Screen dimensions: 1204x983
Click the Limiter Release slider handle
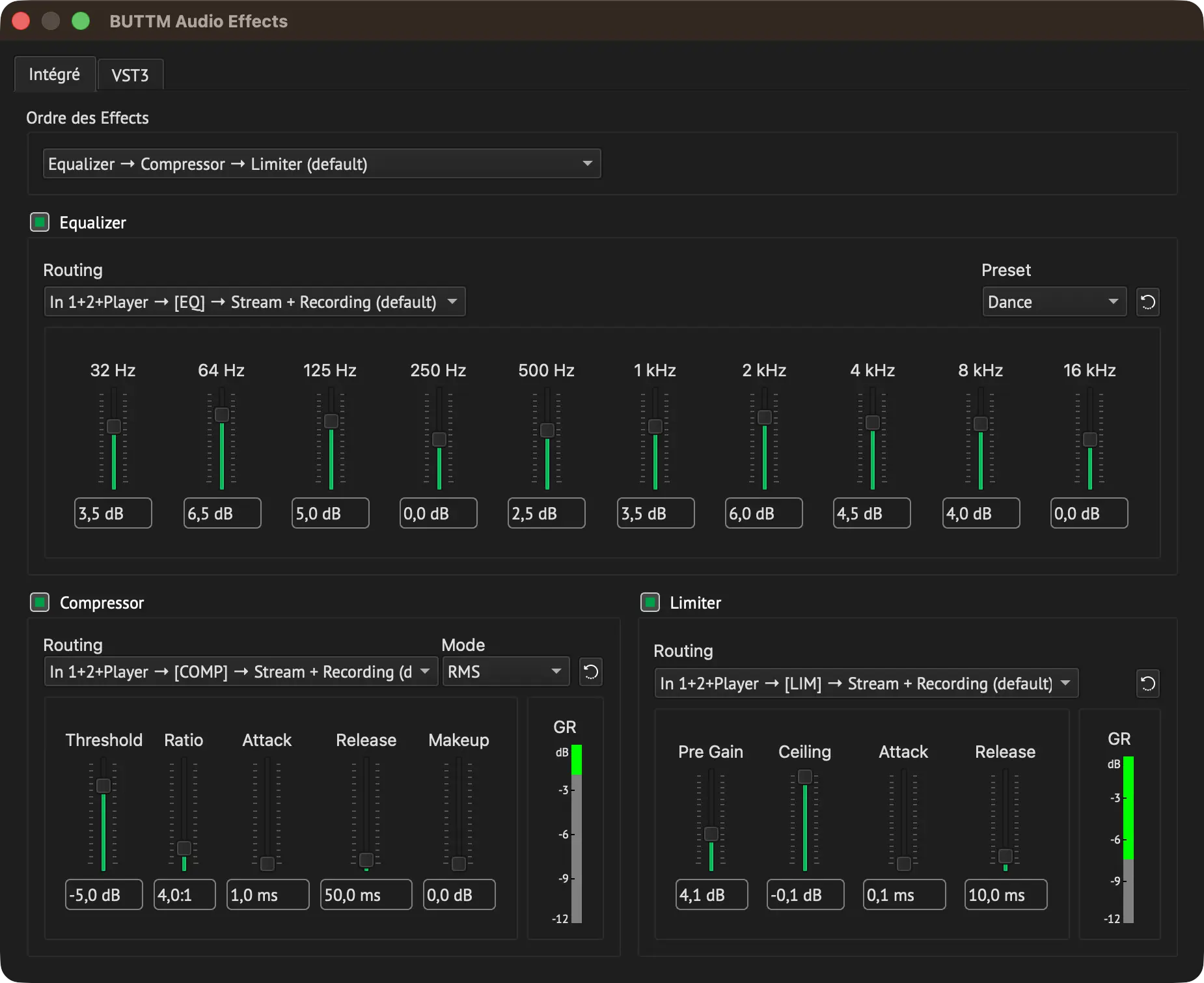pos(1006,856)
